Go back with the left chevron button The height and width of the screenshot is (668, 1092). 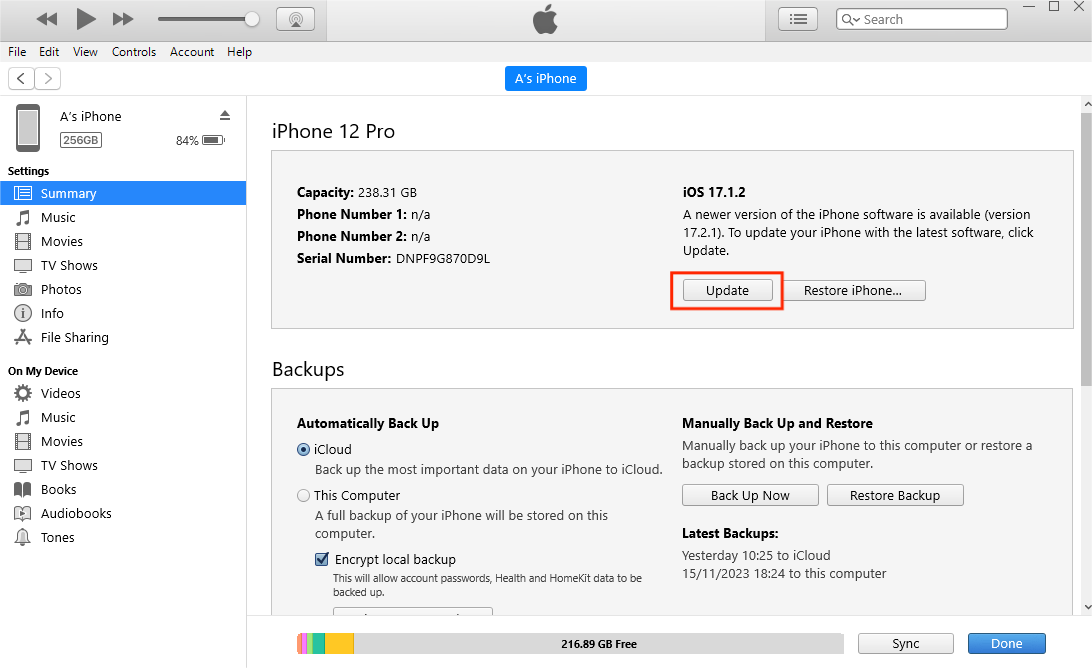click(21, 78)
